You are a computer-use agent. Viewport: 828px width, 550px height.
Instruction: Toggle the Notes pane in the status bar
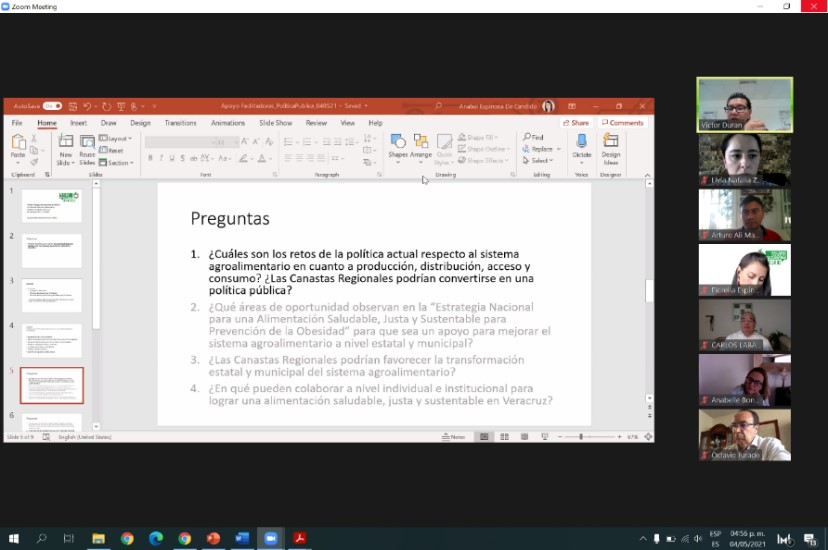pyautogui.click(x=456, y=437)
